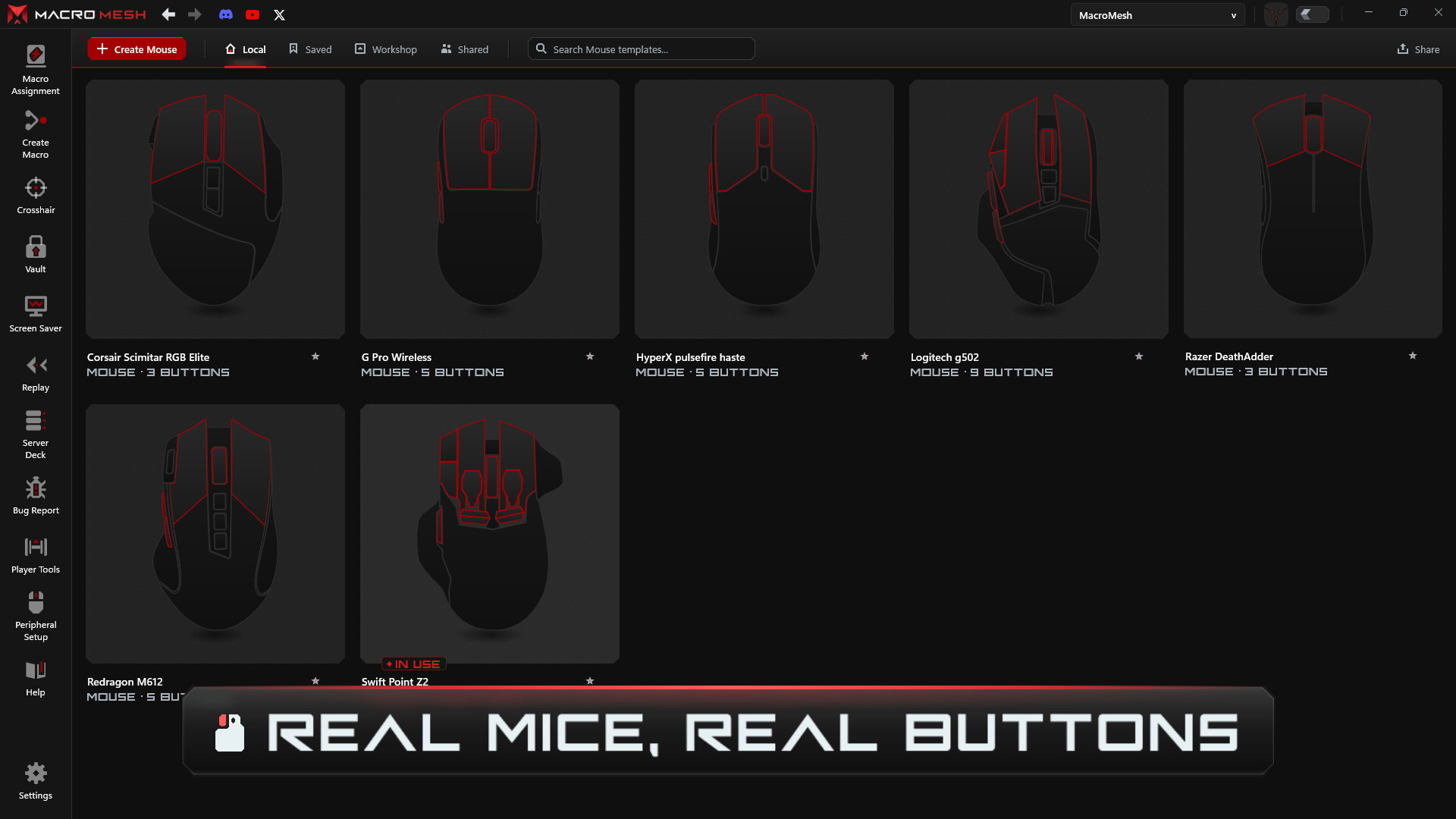Select G Pro Wireless mouse thumbnail
1456x819 pixels.
[x=490, y=209]
